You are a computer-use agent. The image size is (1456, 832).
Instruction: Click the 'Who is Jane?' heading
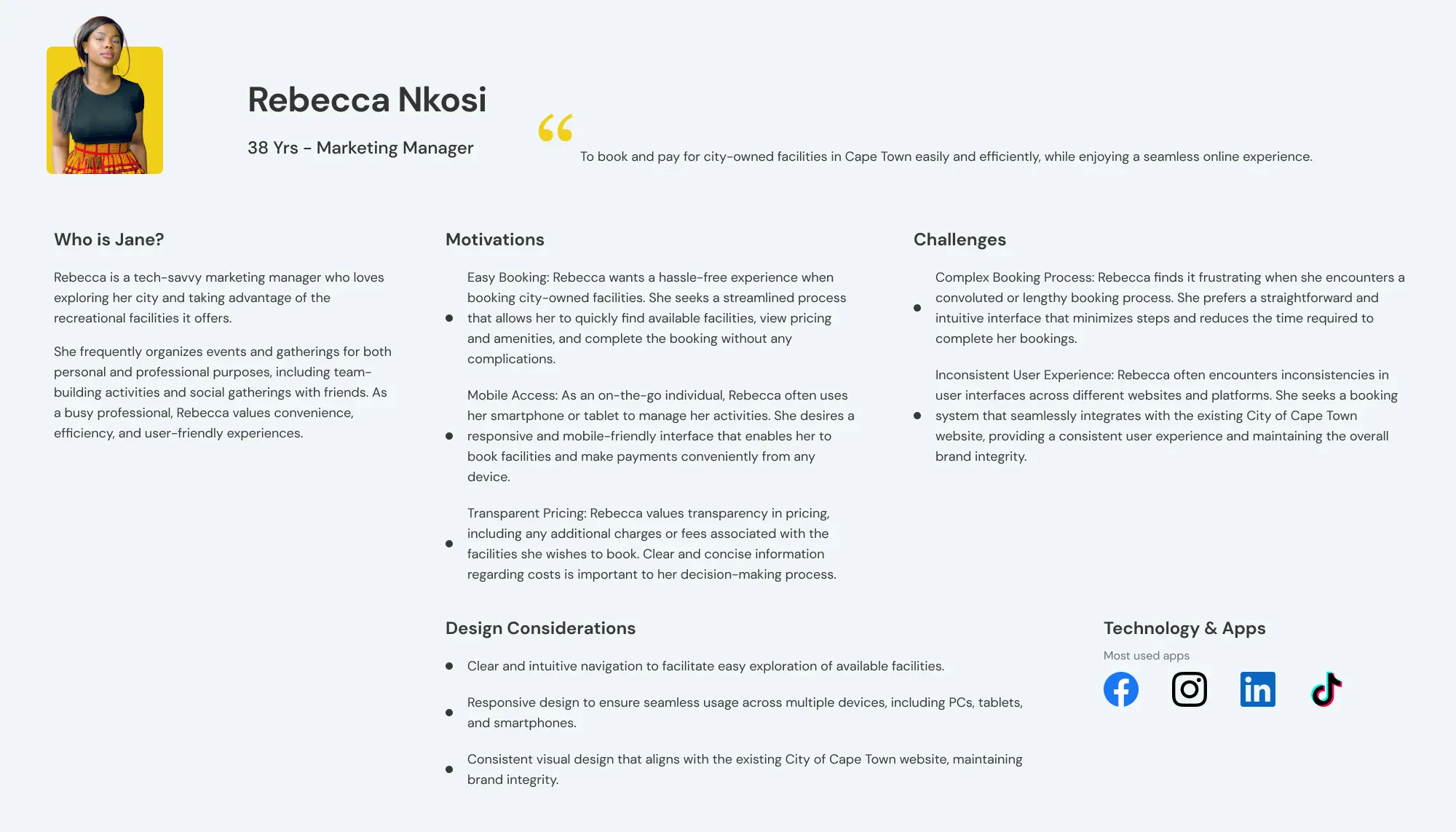click(x=109, y=239)
